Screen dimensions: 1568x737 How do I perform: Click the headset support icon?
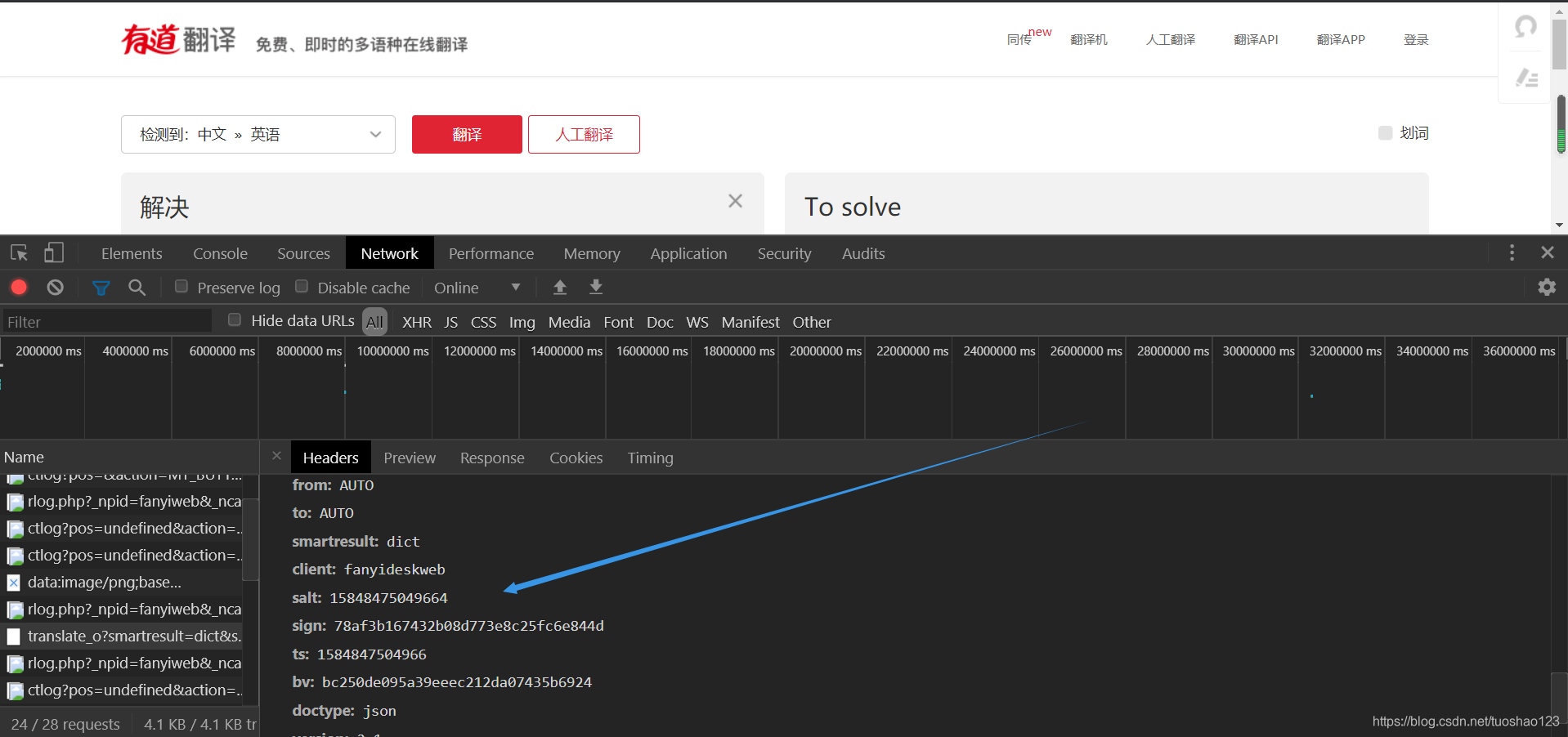(x=1525, y=27)
